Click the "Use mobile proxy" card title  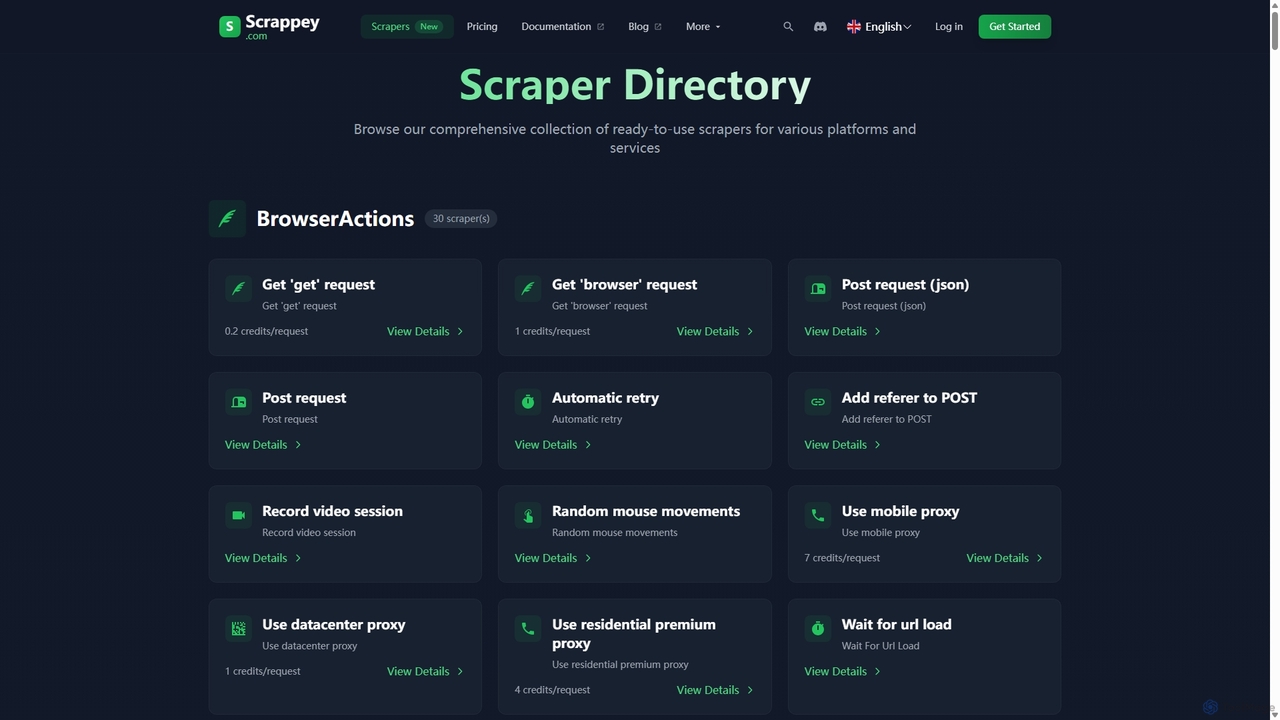[x=900, y=511]
